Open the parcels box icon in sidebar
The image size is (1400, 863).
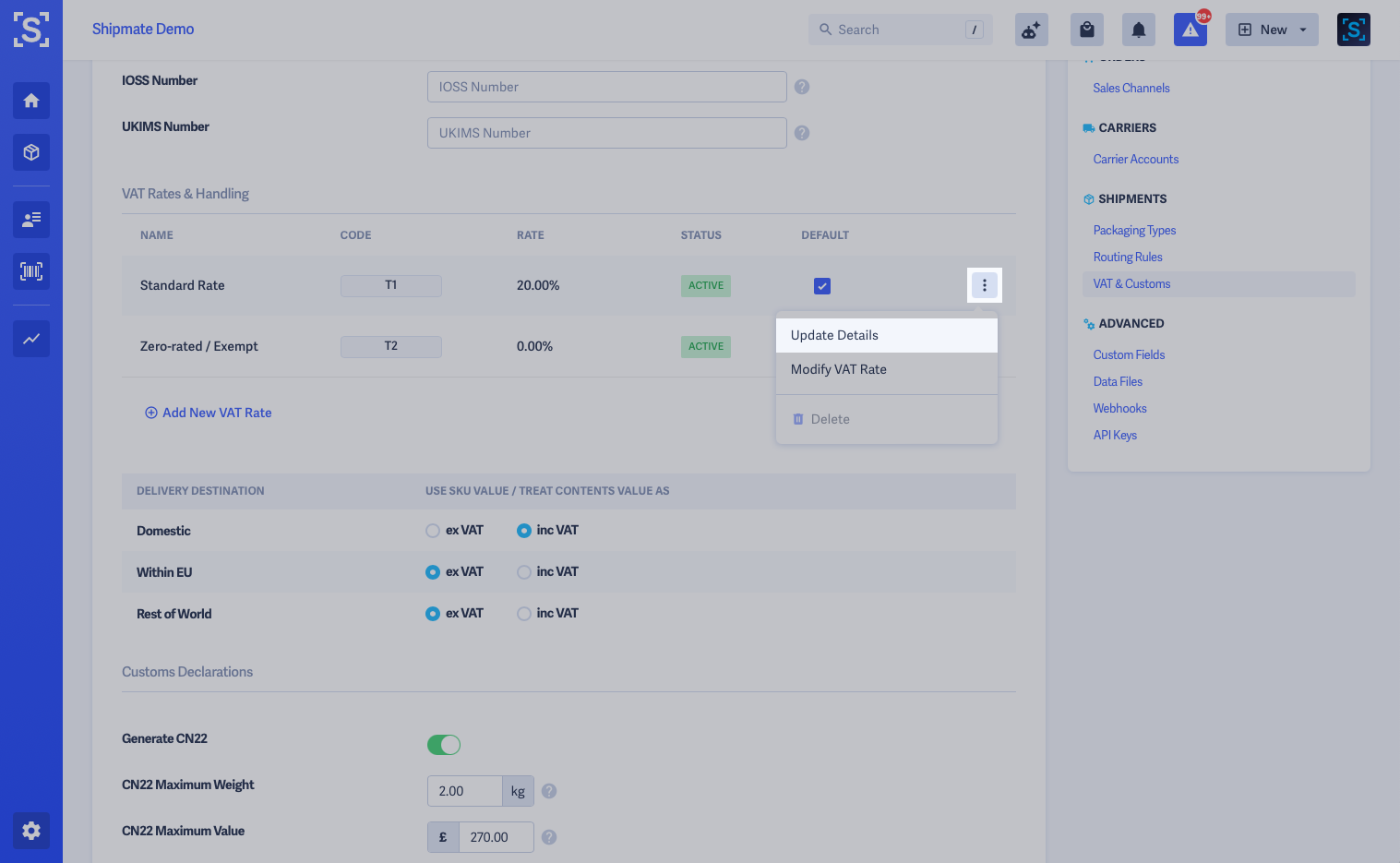tap(31, 152)
